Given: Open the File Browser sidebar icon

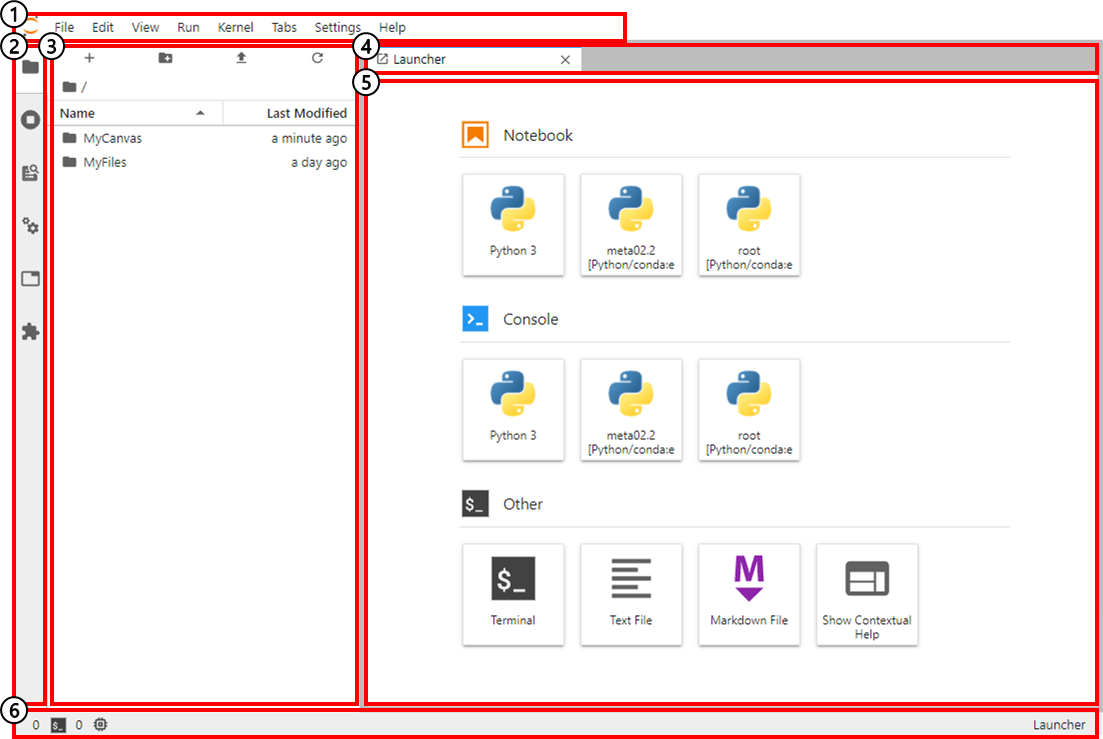Looking at the screenshot, I should (30, 67).
